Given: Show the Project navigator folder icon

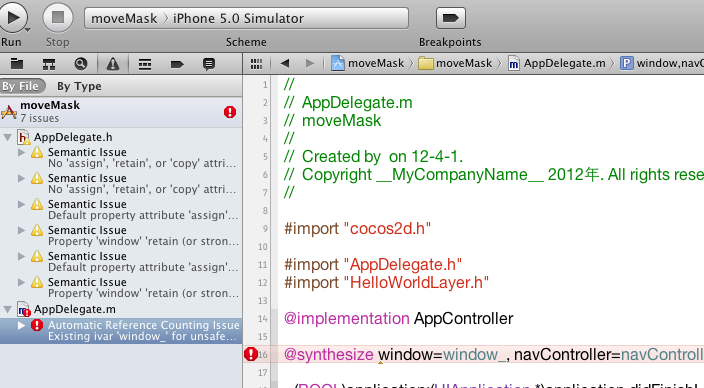Looking at the screenshot, I should pyautogui.click(x=17, y=64).
